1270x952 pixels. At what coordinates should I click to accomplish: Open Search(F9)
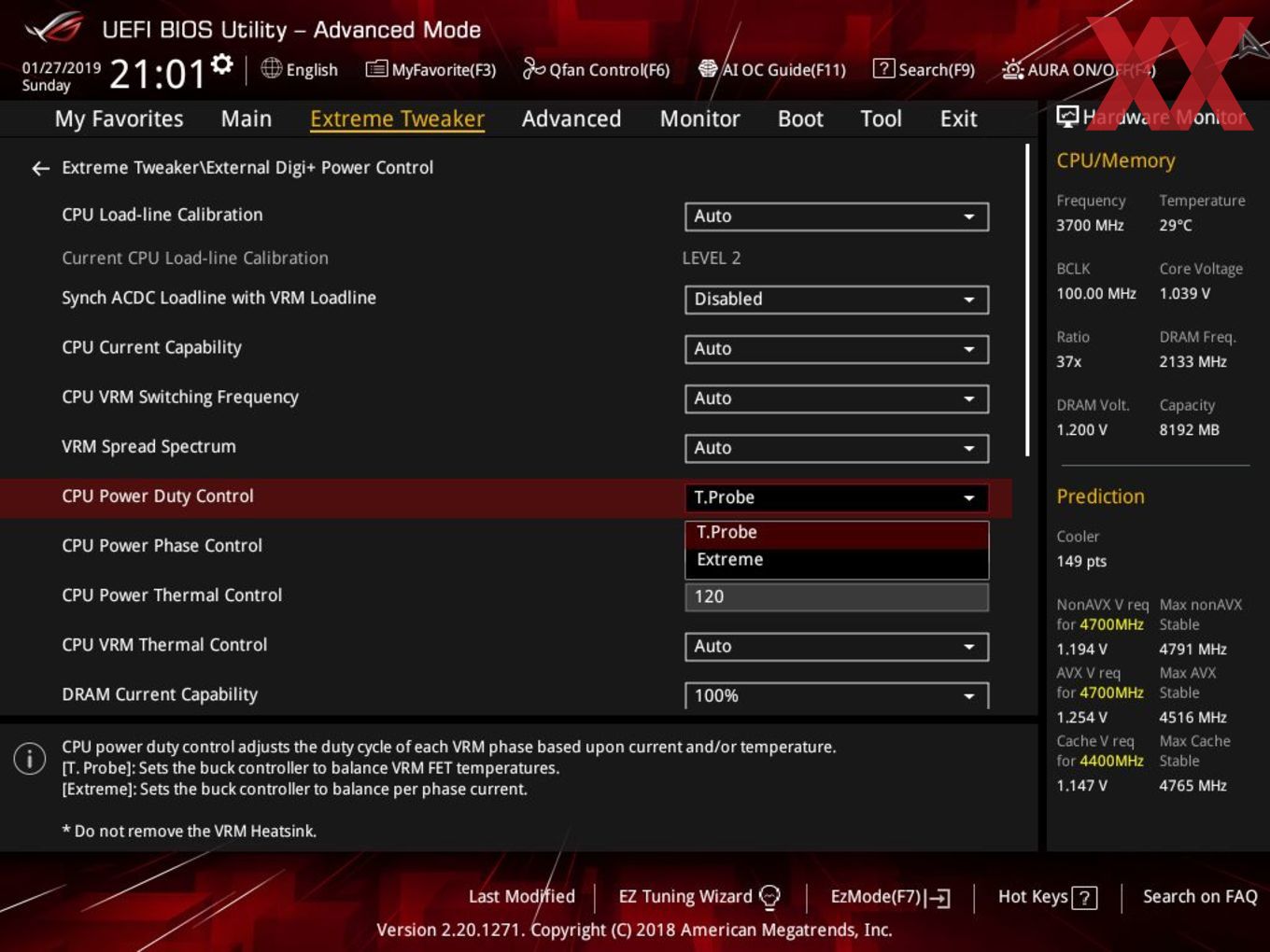click(x=924, y=69)
